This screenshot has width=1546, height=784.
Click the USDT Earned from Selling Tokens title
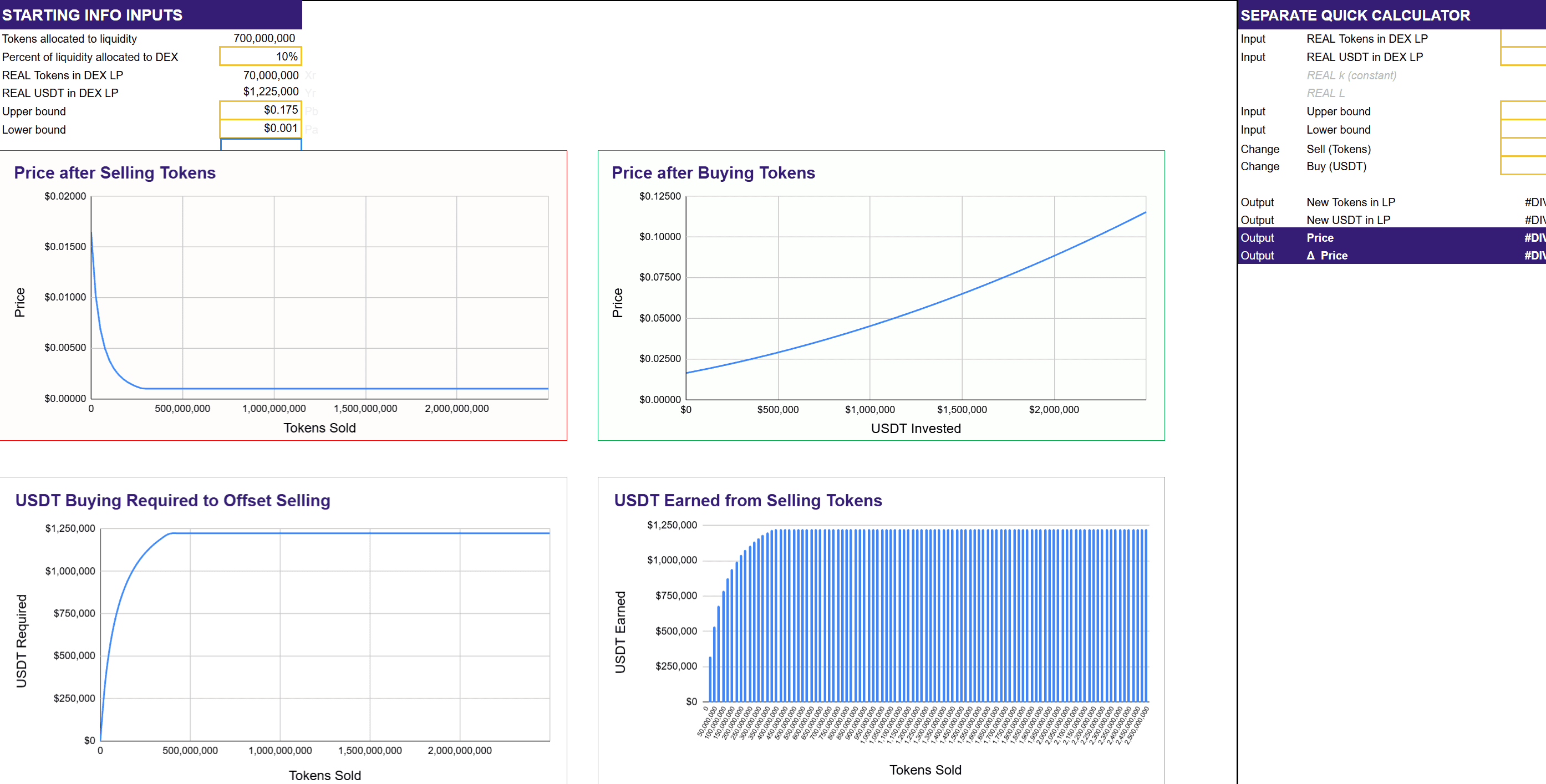tap(748, 501)
